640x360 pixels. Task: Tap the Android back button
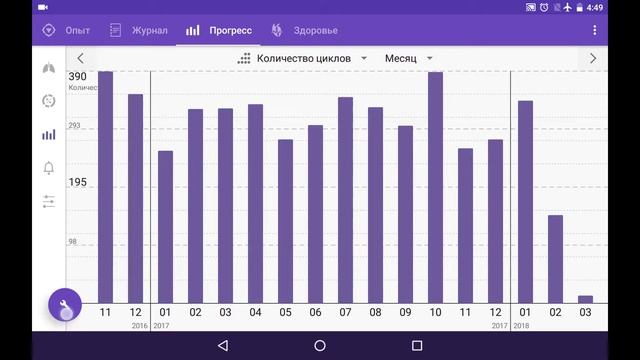[x=223, y=346]
